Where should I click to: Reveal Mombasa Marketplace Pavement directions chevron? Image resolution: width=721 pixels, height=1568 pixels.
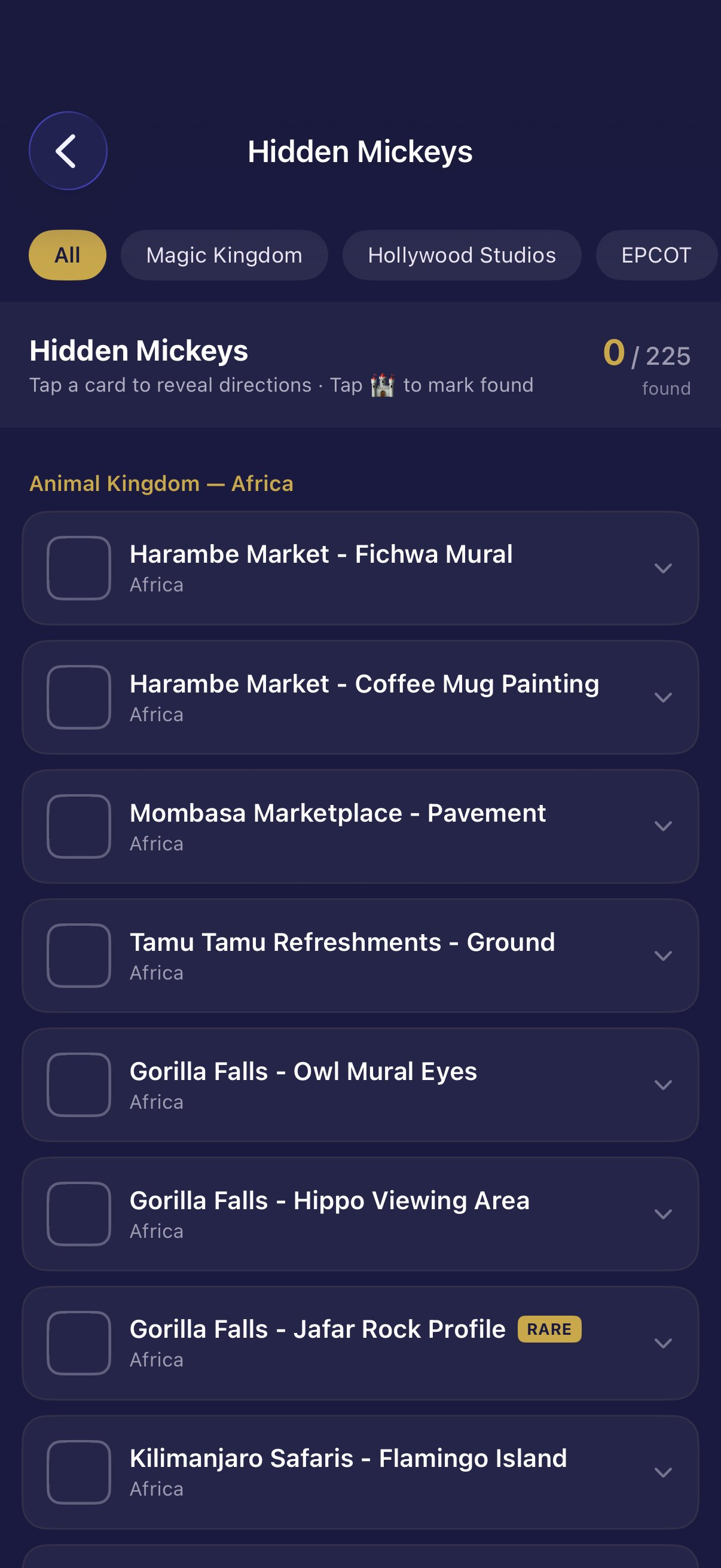[662, 826]
